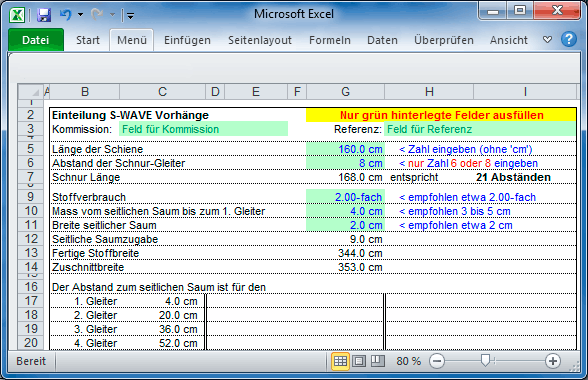Click the 20.0 cm value for 2. Gleiter
The width and height of the screenshot is (588, 380).
(x=178, y=315)
